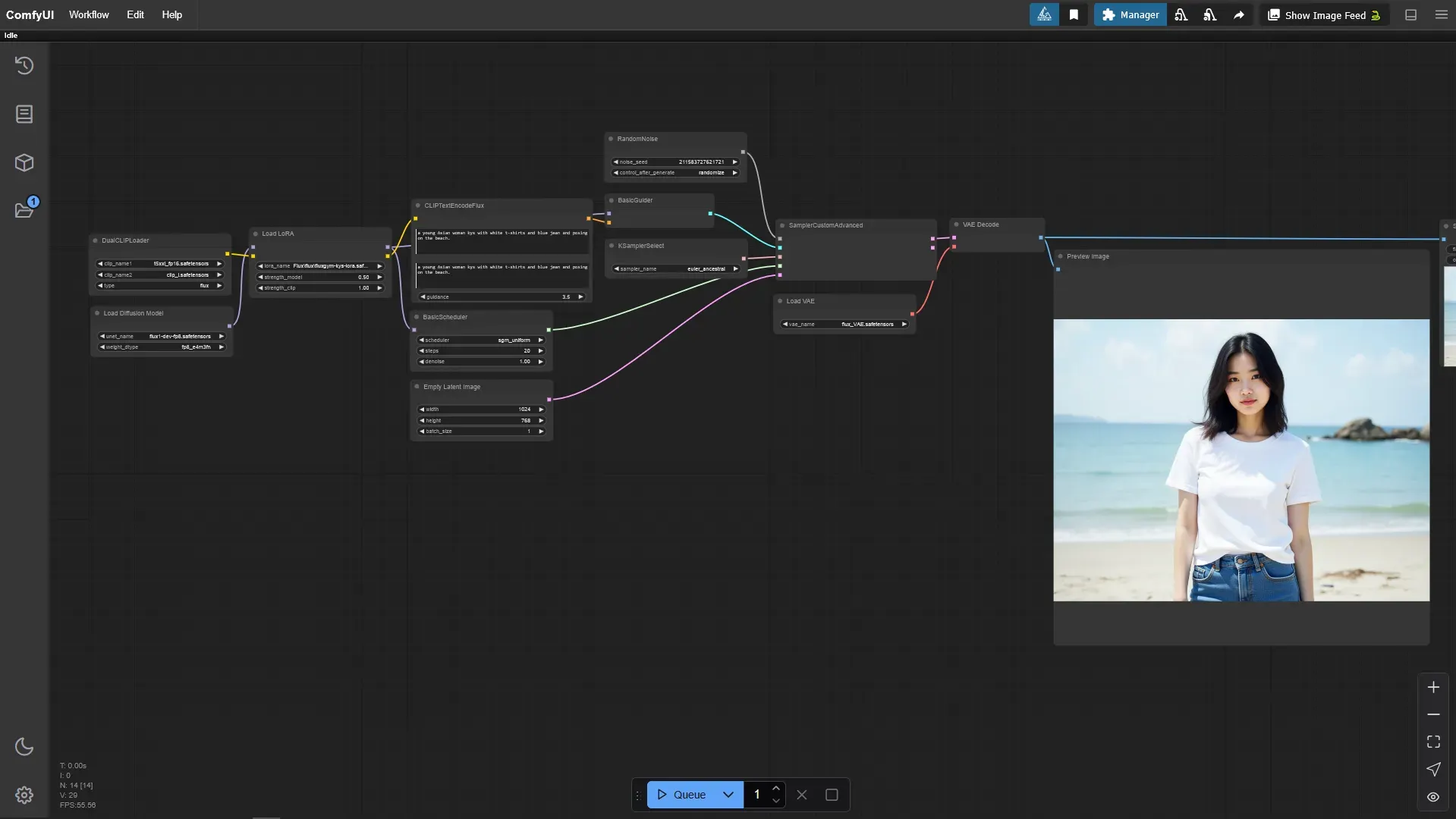Click the bookmark icon in top bar
The height and width of the screenshot is (819, 1456).
(x=1074, y=15)
